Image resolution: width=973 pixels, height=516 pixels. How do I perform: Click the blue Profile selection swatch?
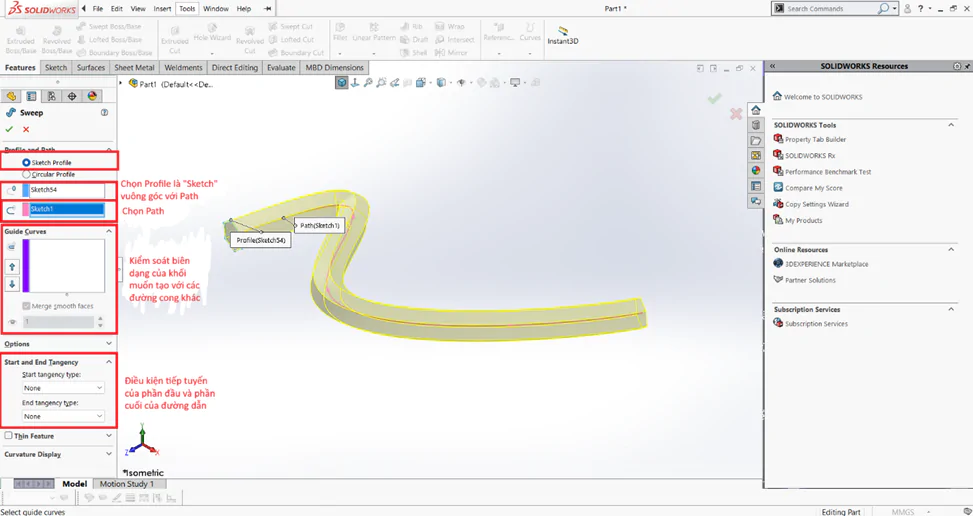[25, 190]
